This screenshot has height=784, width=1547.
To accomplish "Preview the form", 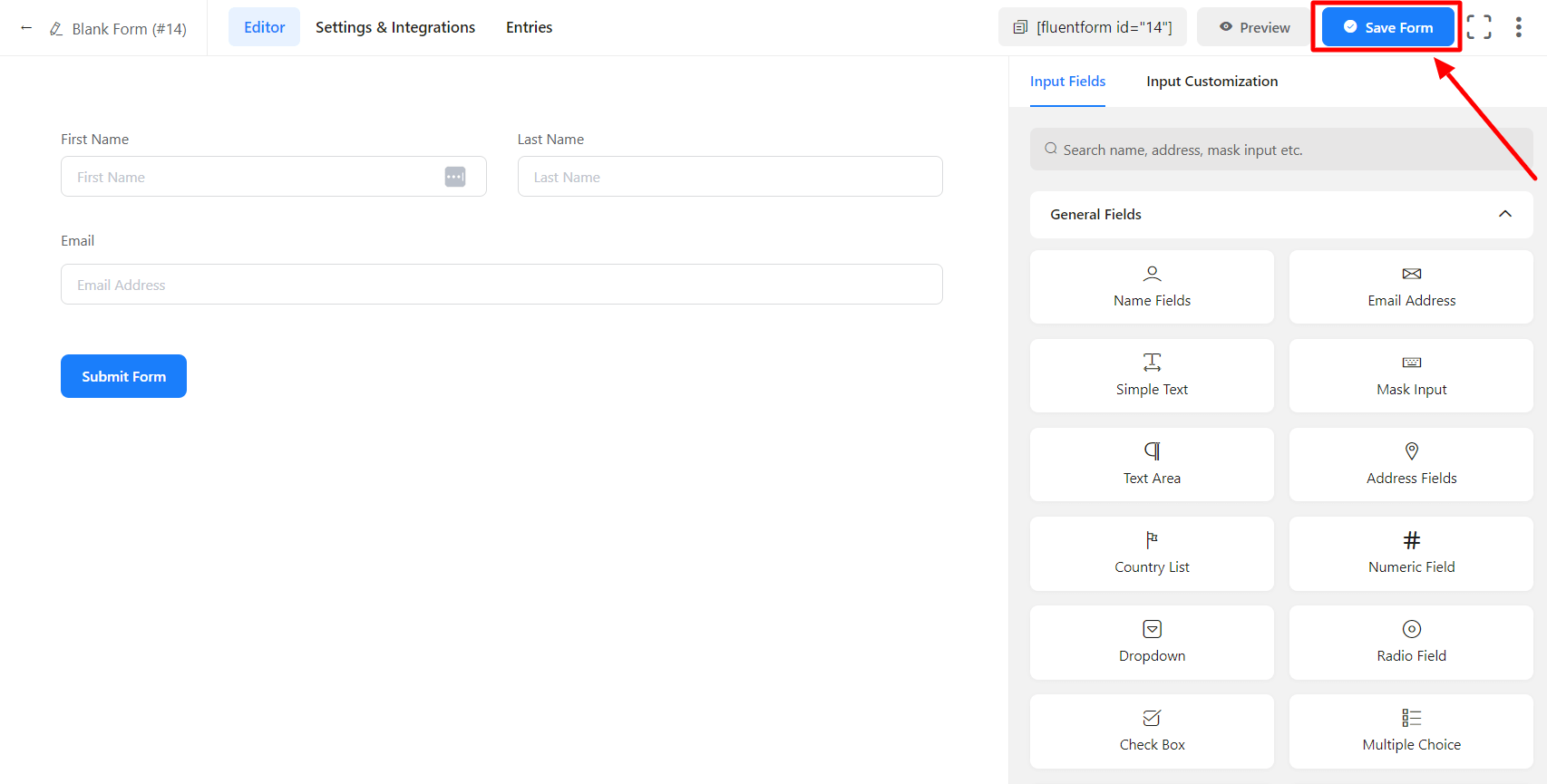I will [x=1254, y=27].
